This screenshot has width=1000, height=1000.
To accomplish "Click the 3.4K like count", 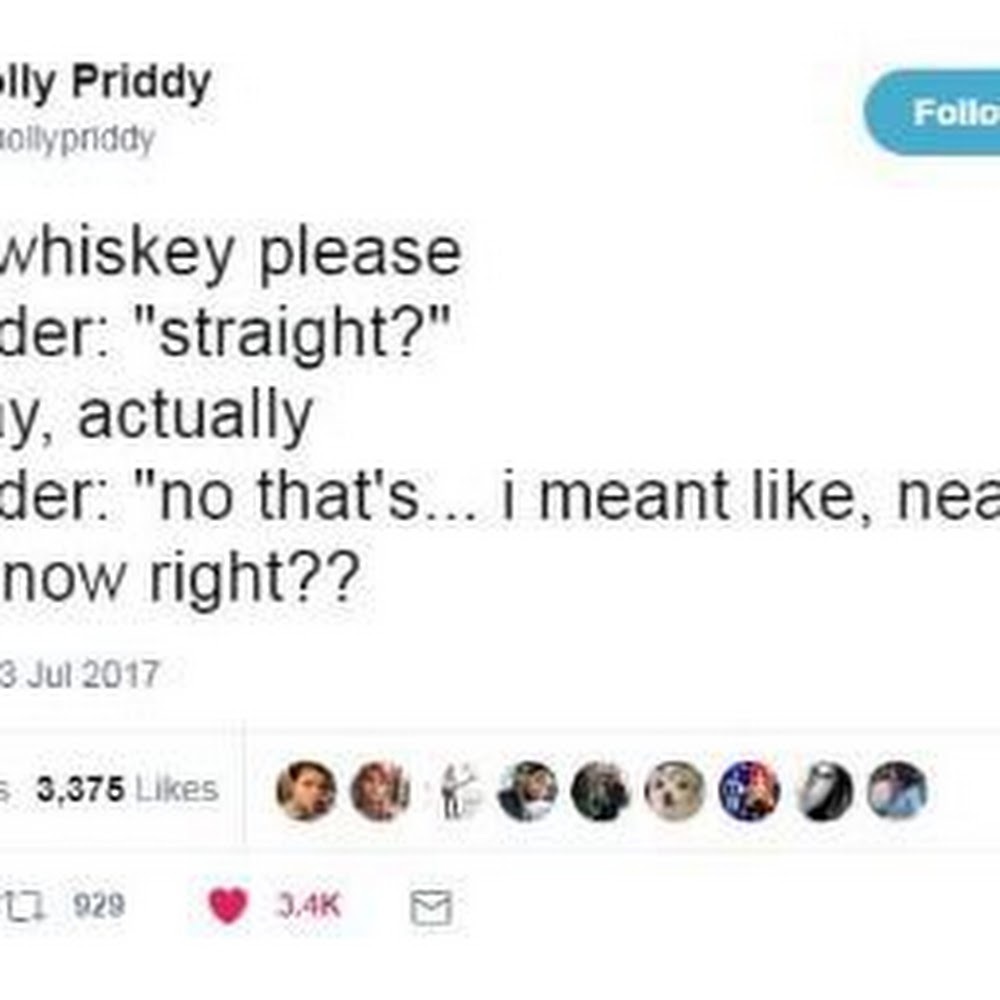I will coord(307,907).
